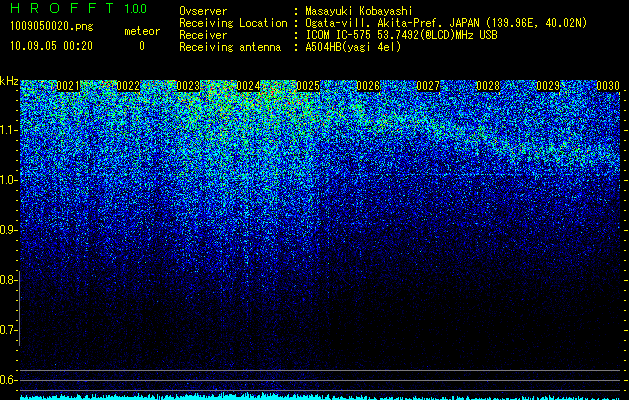Click the 0026 time marker

point(368,86)
